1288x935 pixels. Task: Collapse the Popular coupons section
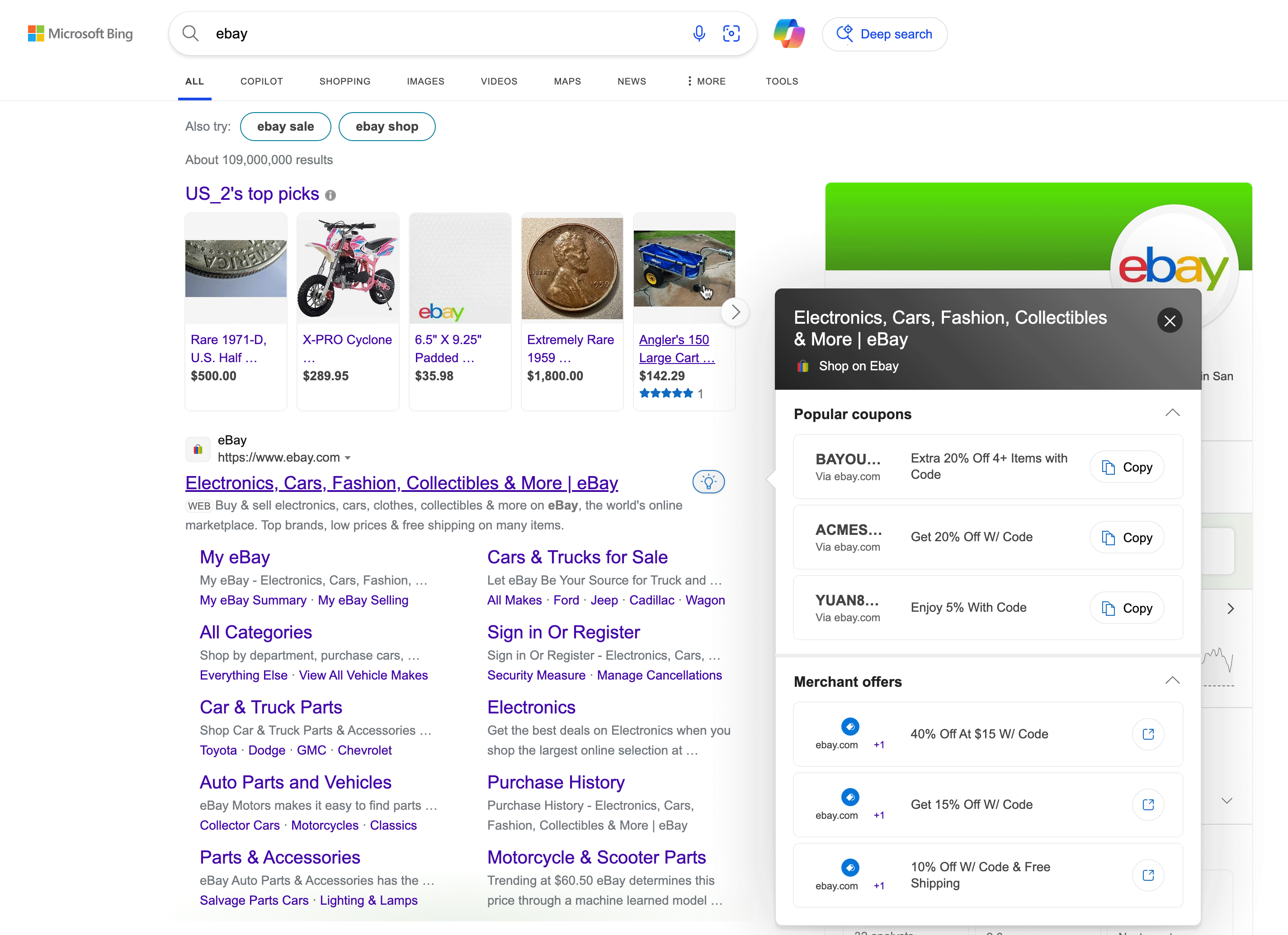1172,413
